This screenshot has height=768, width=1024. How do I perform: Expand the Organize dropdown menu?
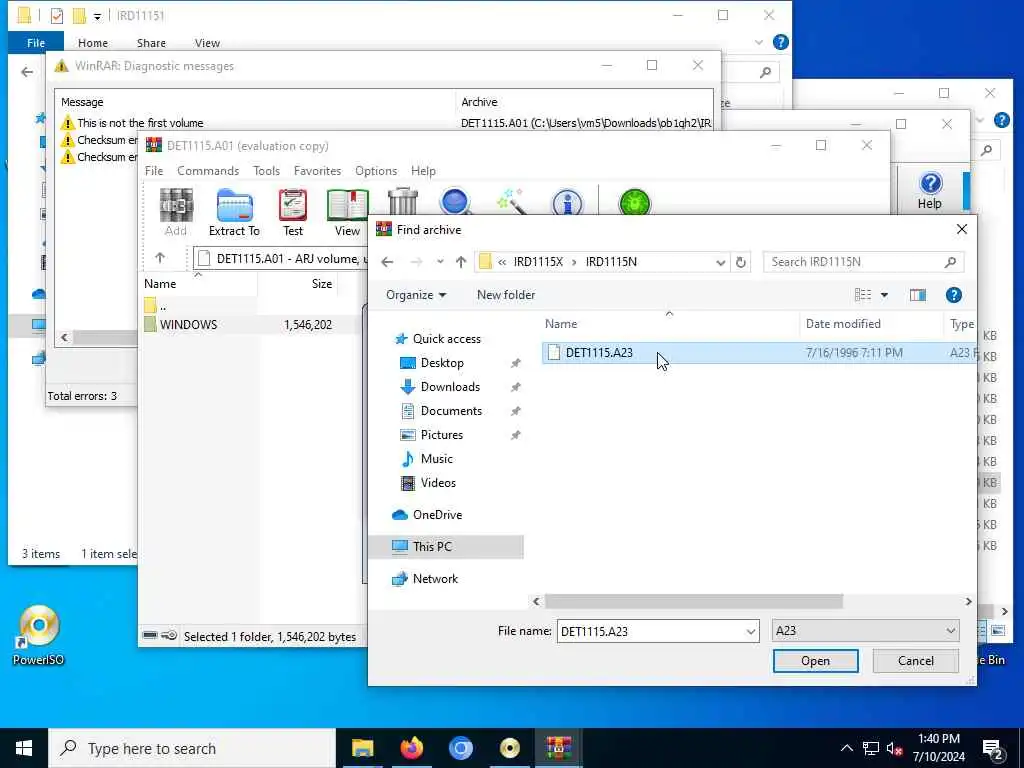tap(416, 295)
